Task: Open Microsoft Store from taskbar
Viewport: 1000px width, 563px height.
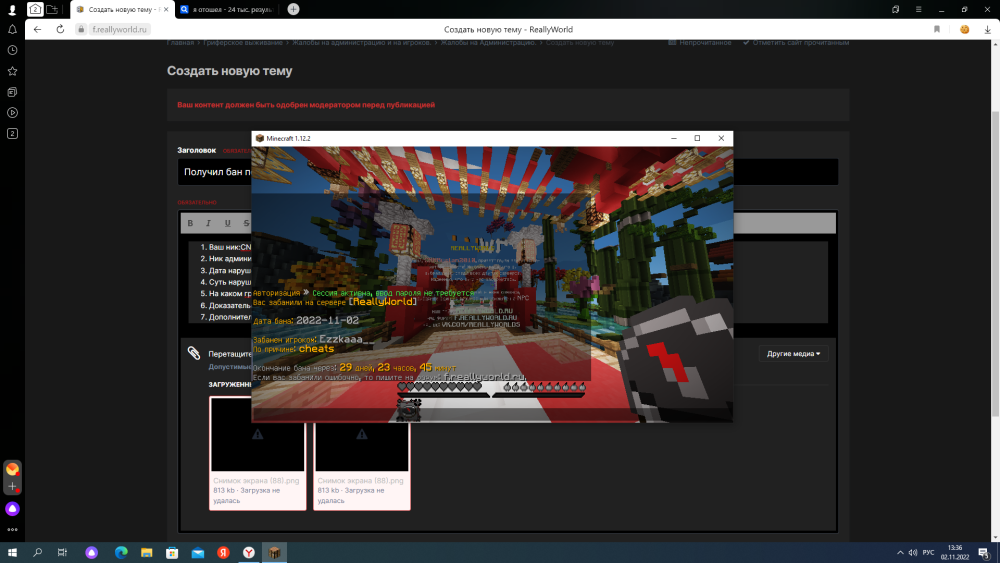Action: pos(172,553)
